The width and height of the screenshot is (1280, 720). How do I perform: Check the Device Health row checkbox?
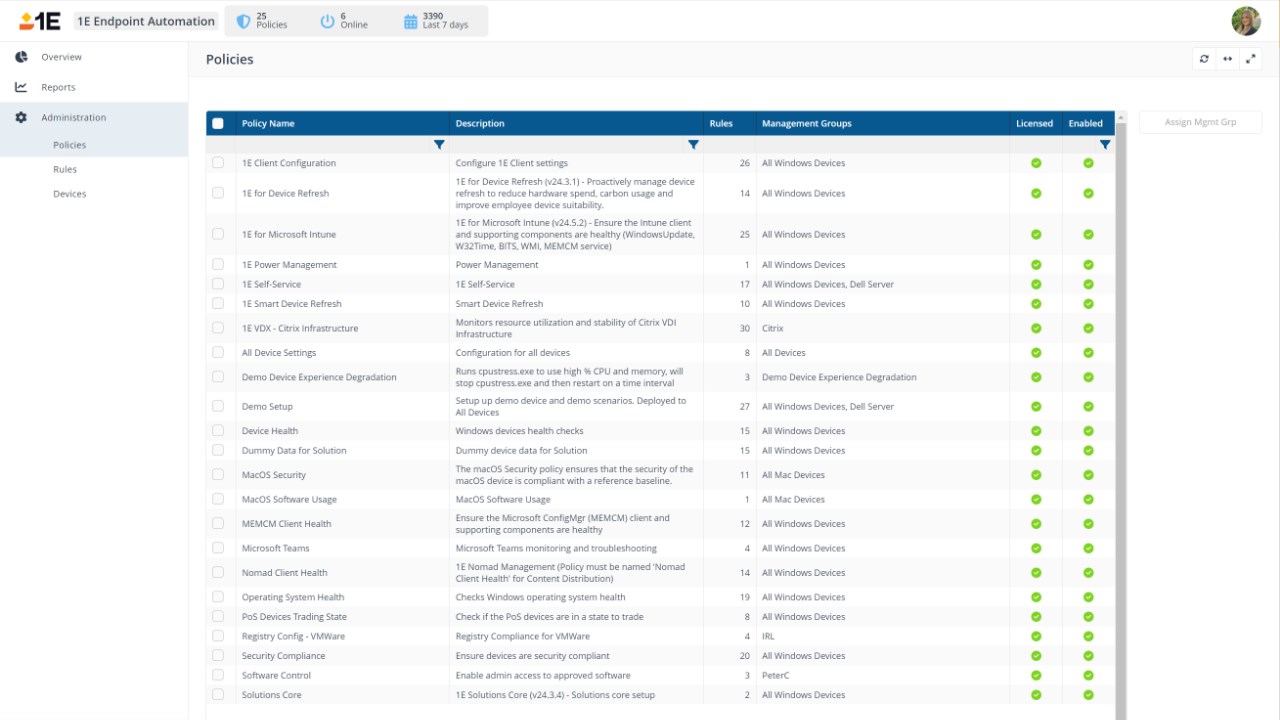(218, 431)
